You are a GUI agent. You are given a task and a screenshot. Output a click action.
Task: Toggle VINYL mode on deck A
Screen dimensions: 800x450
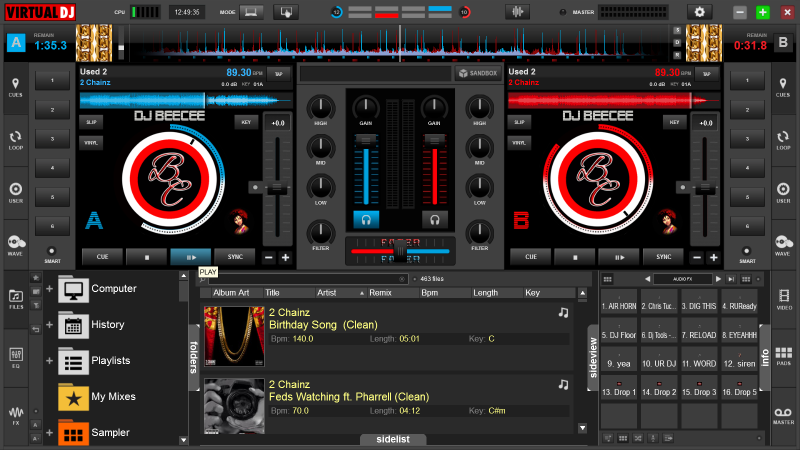tap(91, 143)
